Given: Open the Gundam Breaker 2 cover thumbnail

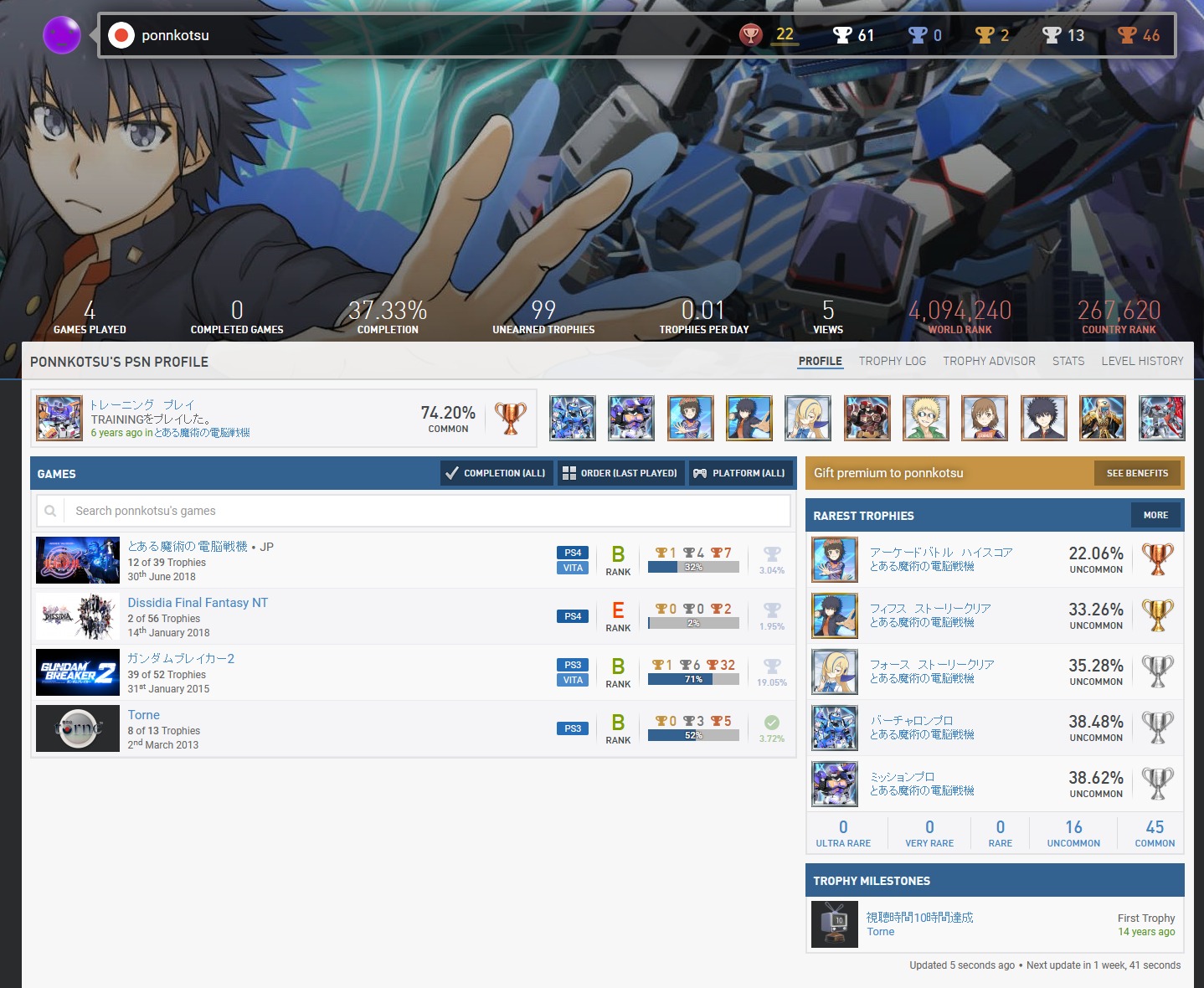Looking at the screenshot, I should pos(78,672).
